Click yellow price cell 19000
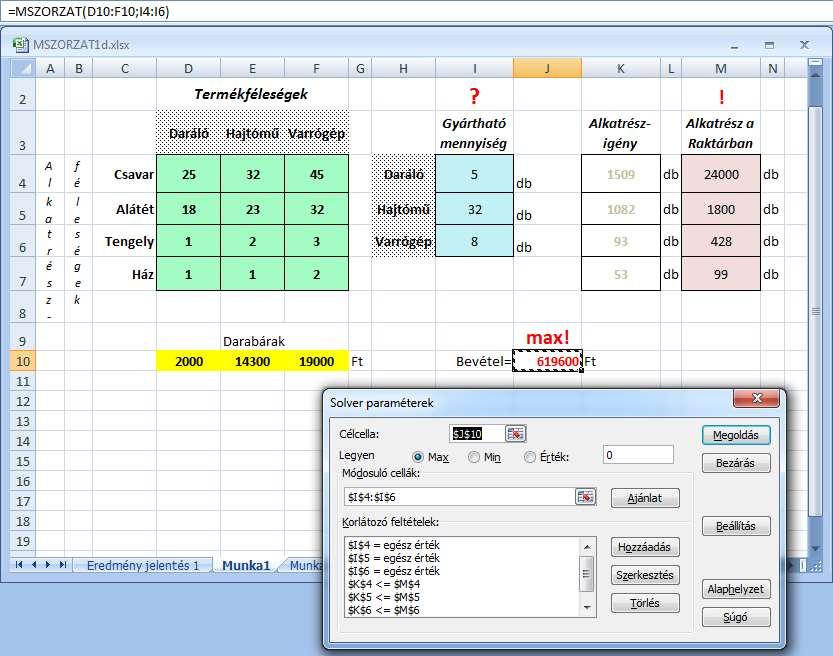The image size is (833, 656). coord(317,361)
